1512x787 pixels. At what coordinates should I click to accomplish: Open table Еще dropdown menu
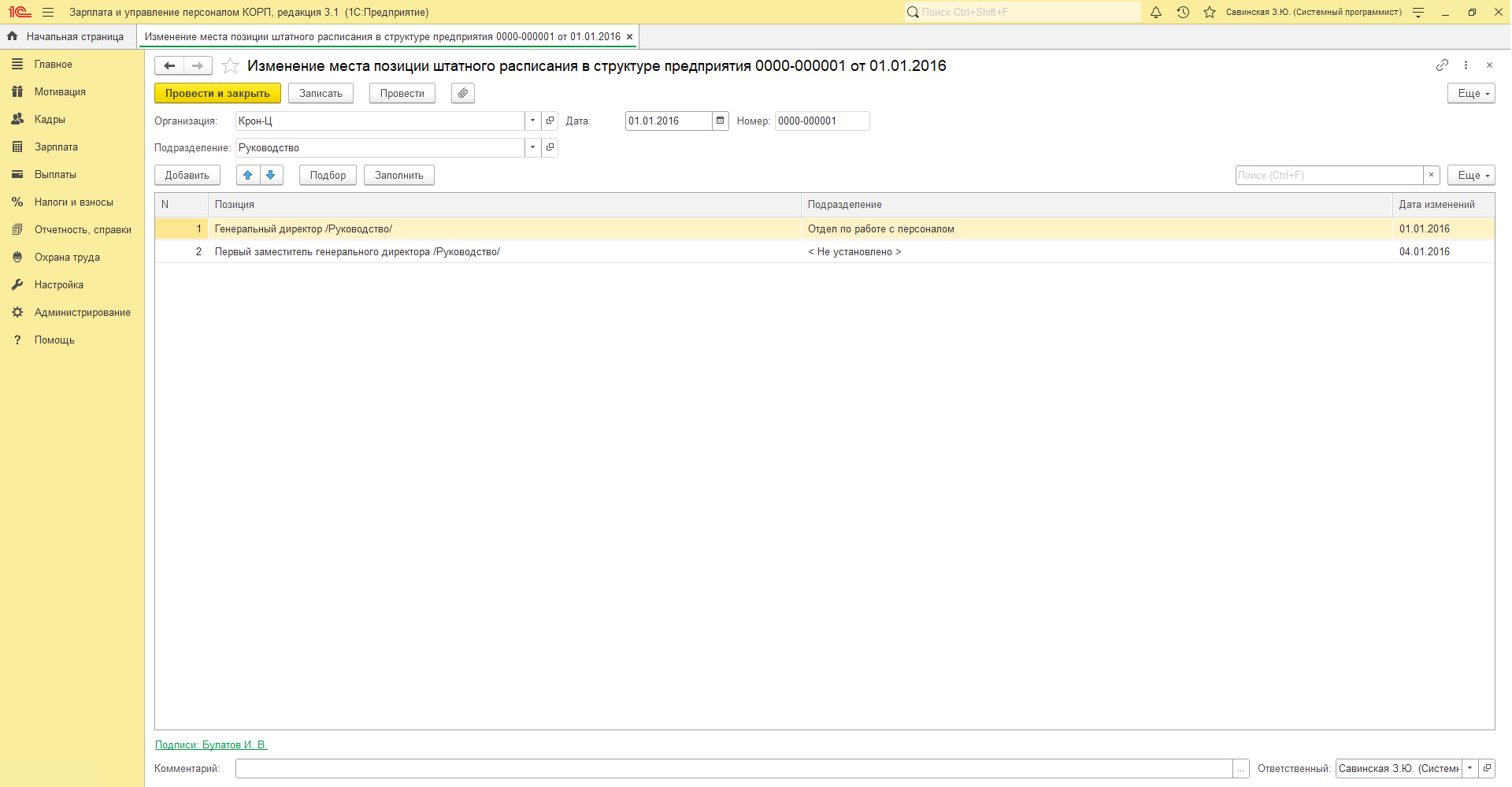click(1471, 175)
